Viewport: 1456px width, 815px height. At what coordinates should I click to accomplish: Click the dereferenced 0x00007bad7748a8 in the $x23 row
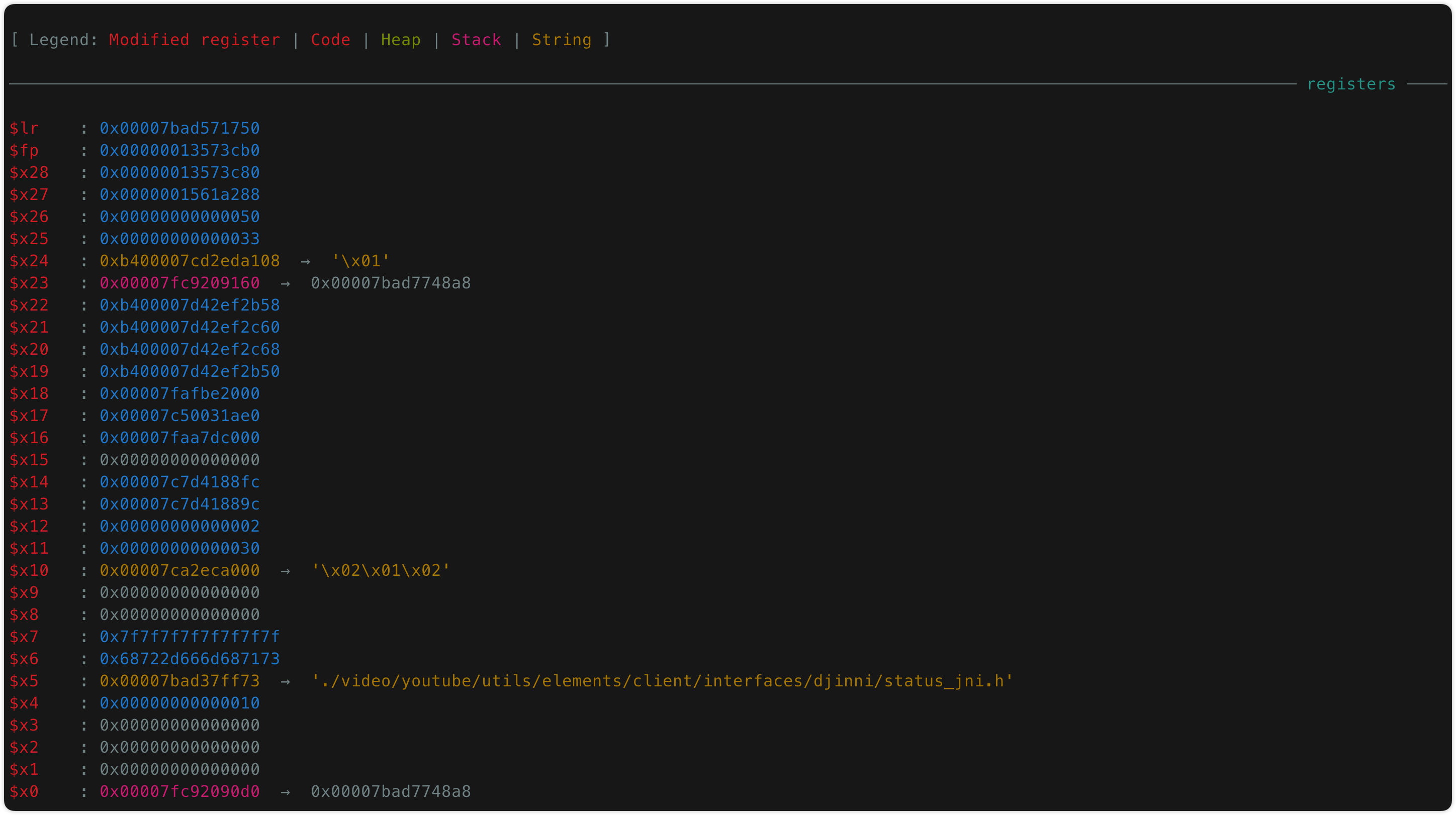pyautogui.click(x=391, y=283)
